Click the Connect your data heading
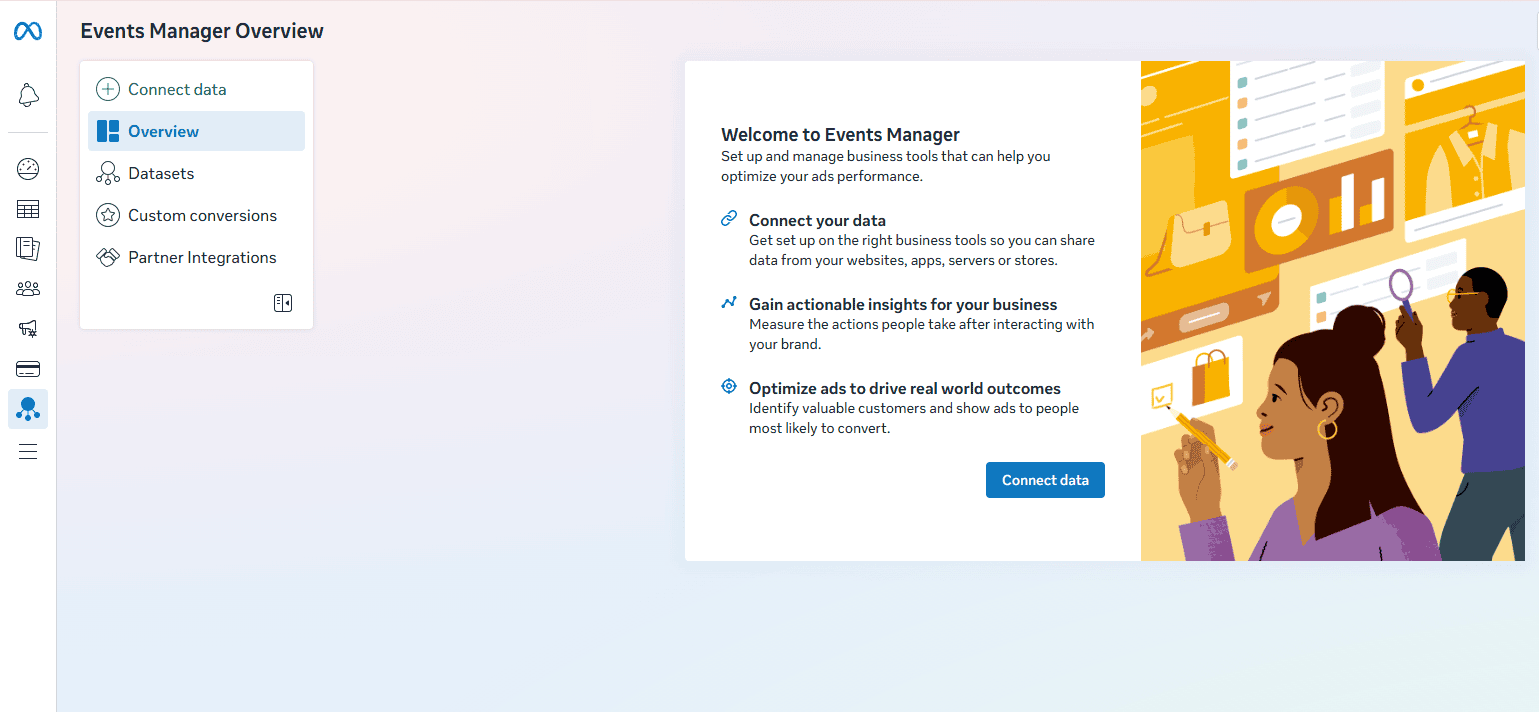This screenshot has width=1539, height=712. [817, 220]
